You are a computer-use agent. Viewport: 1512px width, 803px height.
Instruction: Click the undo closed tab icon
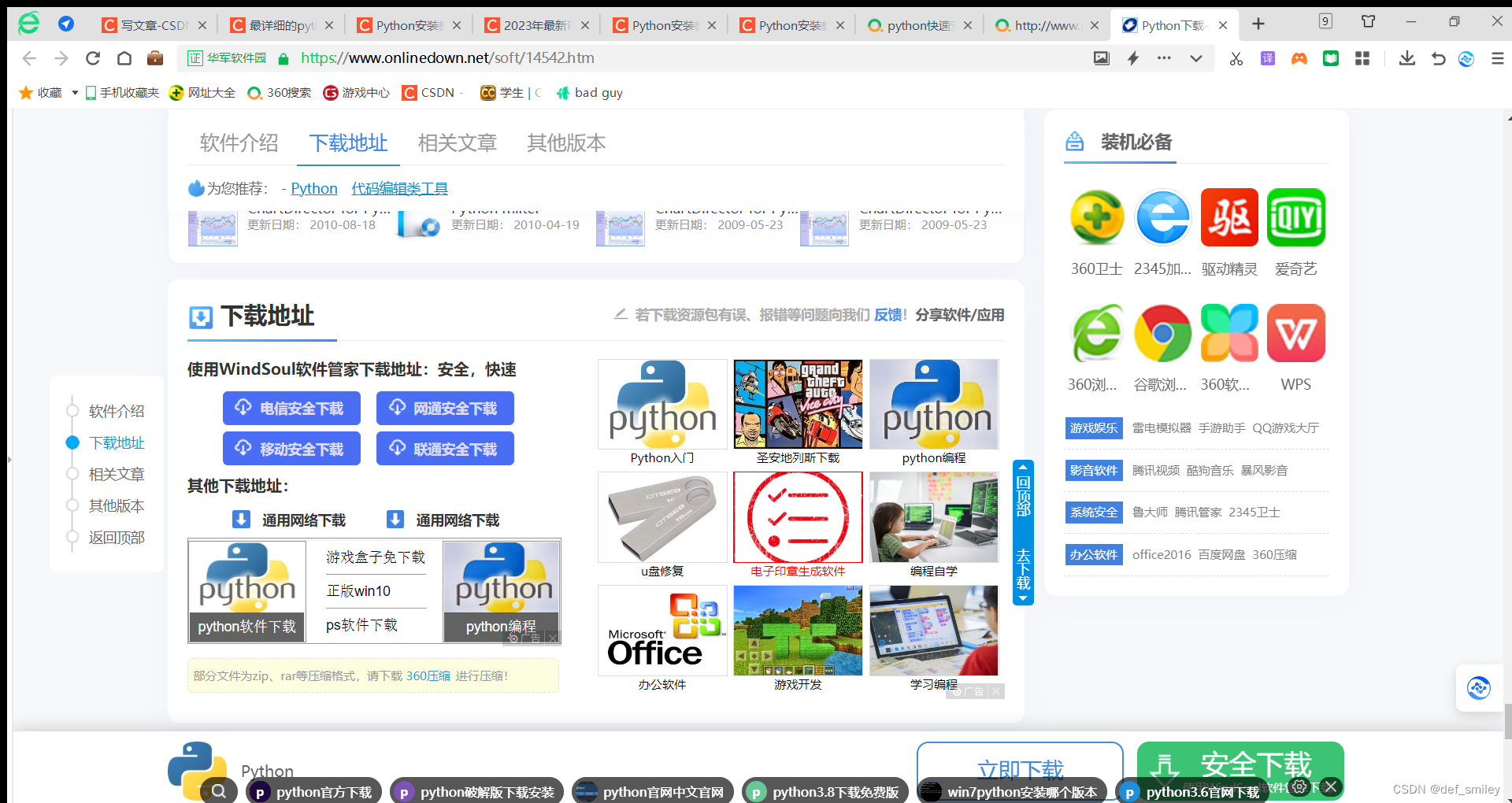(1438, 58)
